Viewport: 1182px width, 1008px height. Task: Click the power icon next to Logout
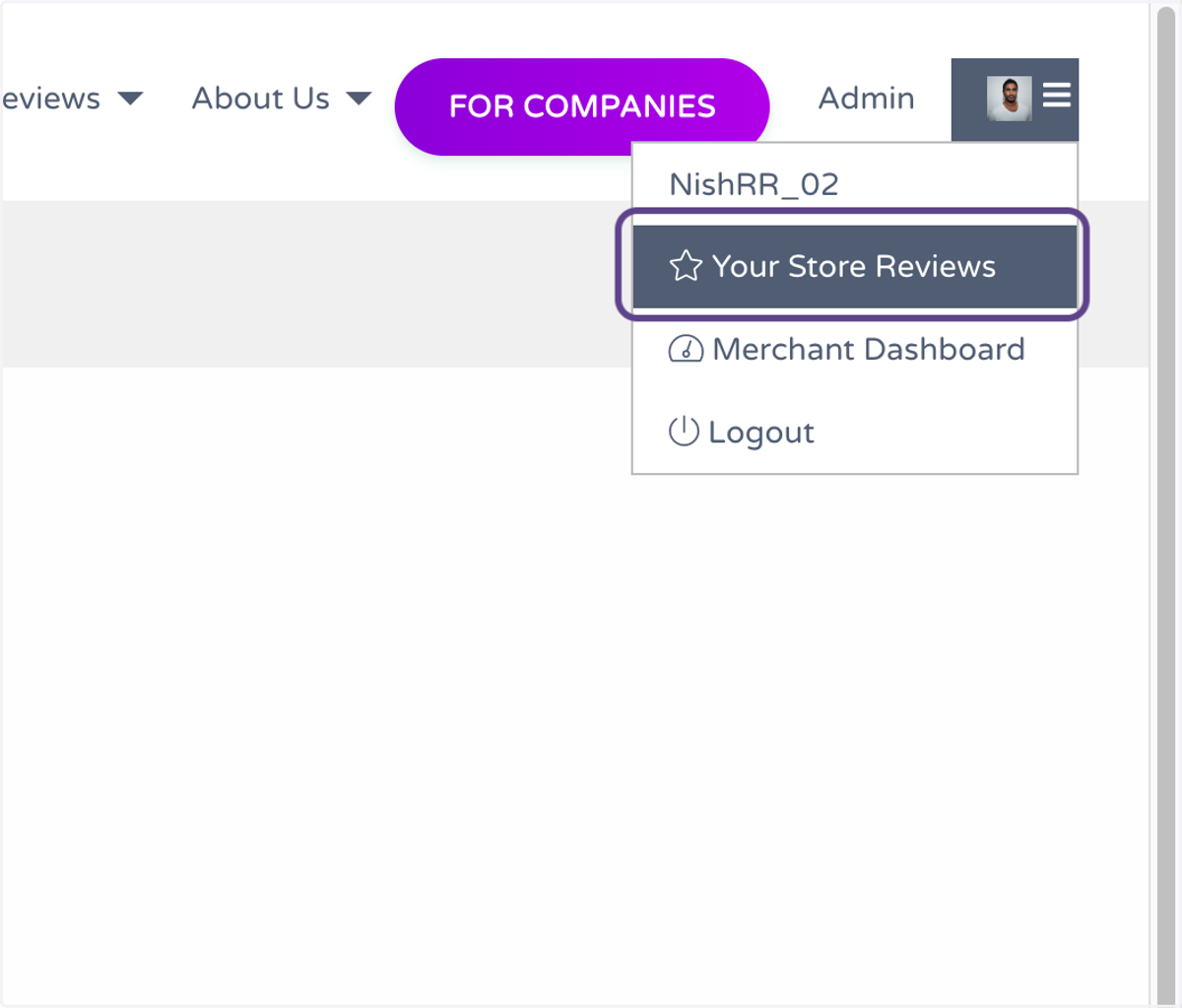684,432
